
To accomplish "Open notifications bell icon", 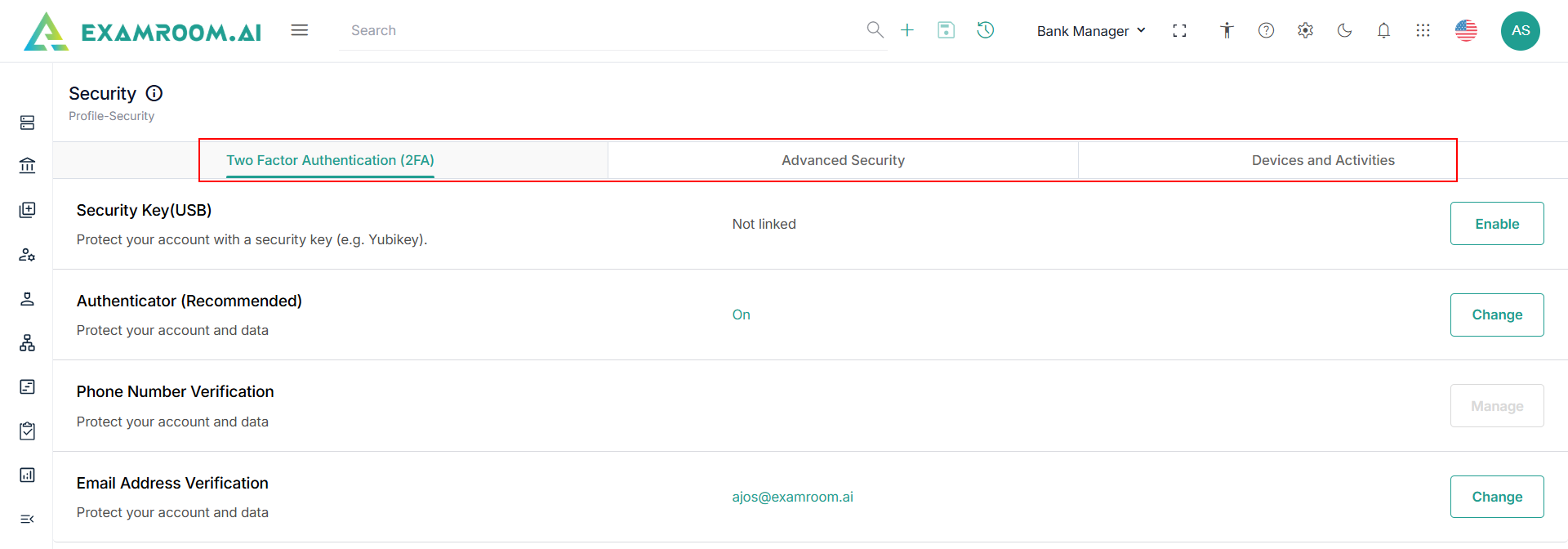I will (1383, 30).
